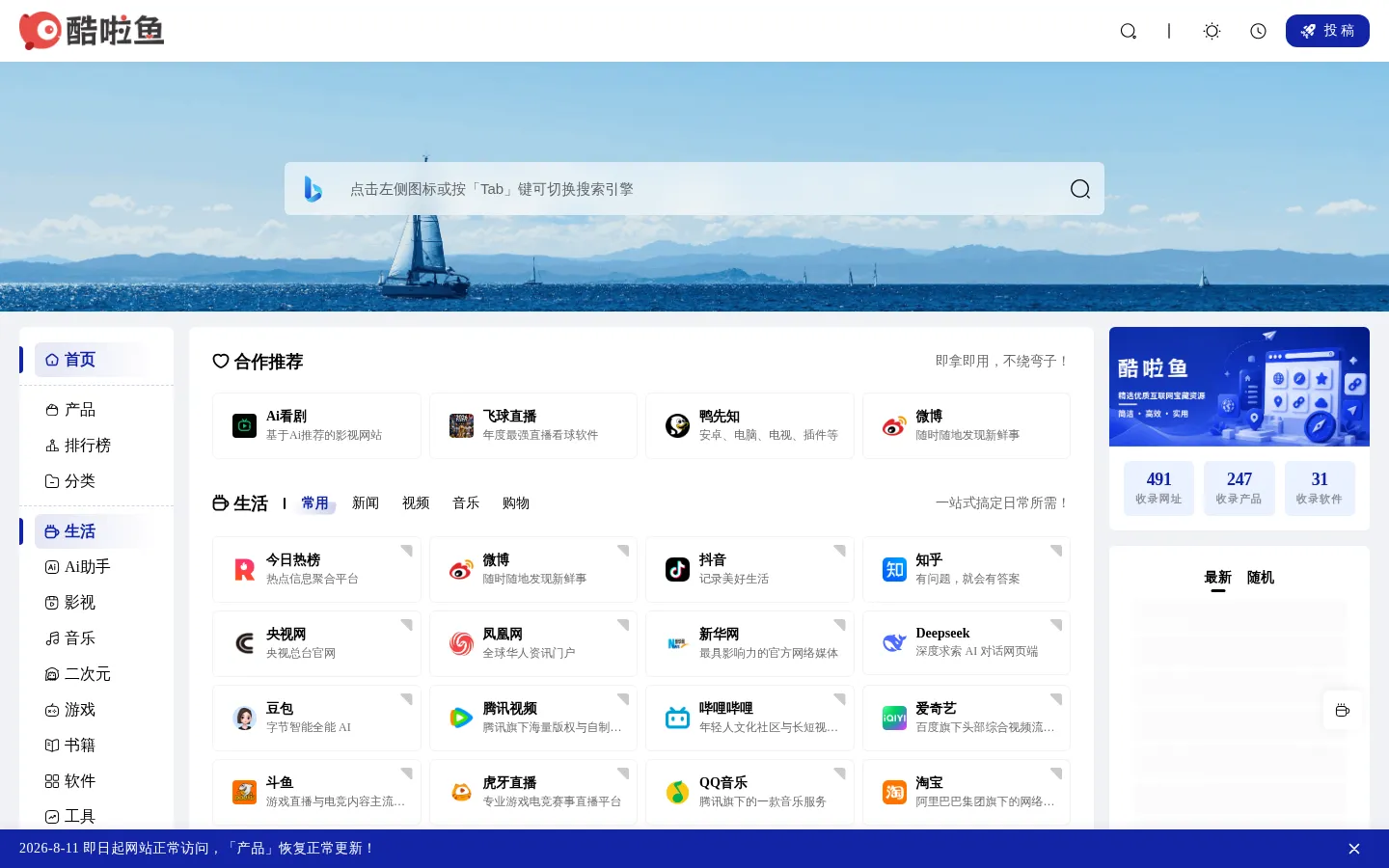Click the corner arrow on 抖音 card

click(x=841, y=550)
